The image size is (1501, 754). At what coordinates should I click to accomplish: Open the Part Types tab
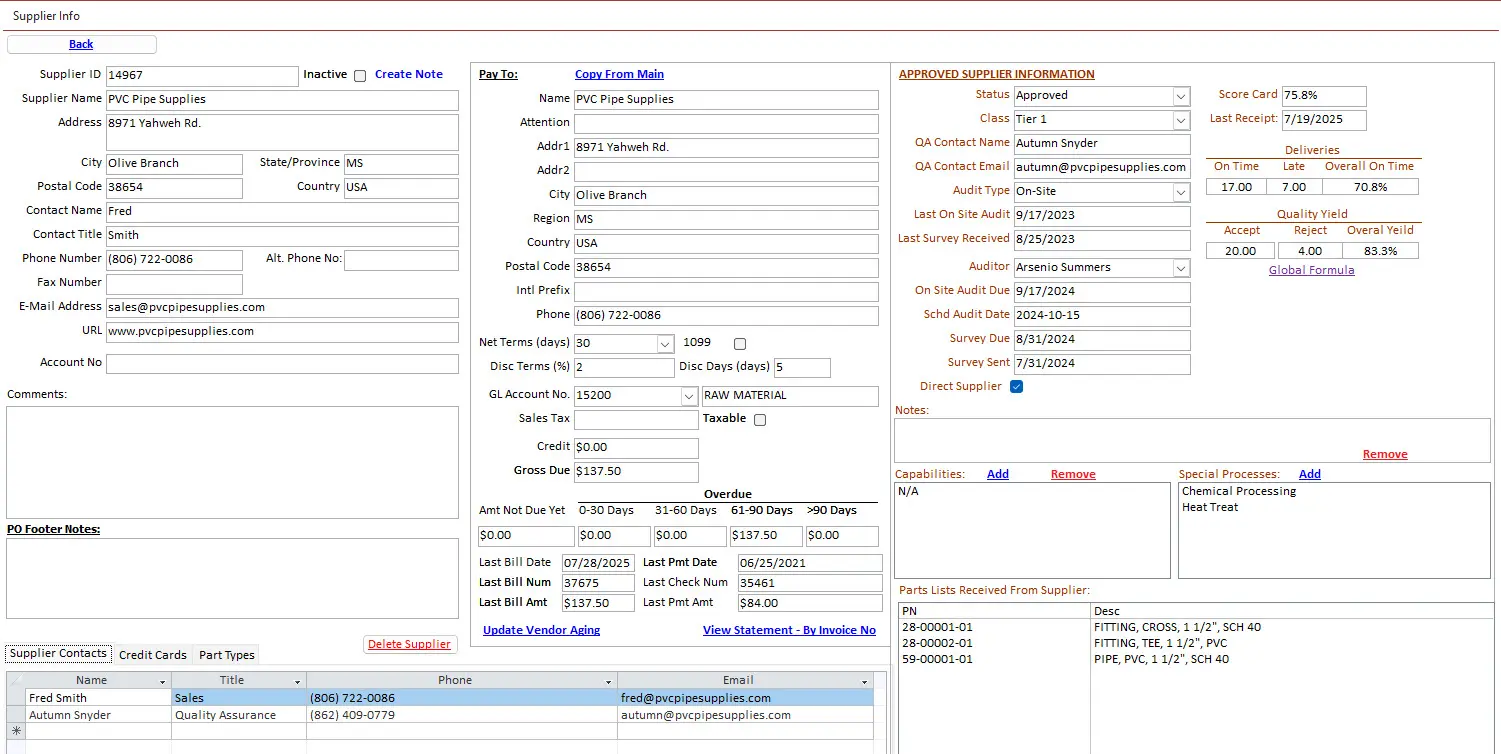pyautogui.click(x=227, y=655)
